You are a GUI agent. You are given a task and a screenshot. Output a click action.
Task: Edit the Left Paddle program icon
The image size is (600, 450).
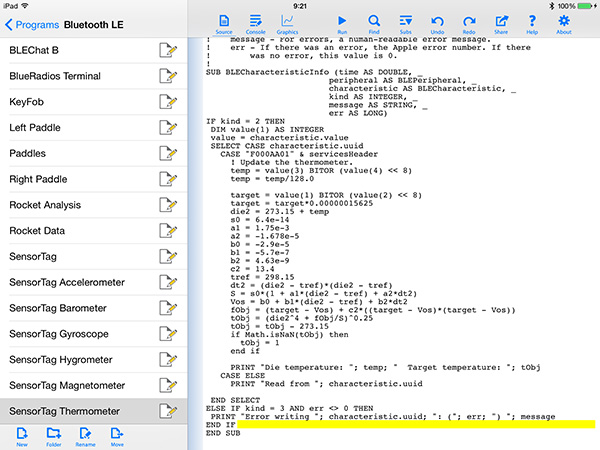pos(168,127)
